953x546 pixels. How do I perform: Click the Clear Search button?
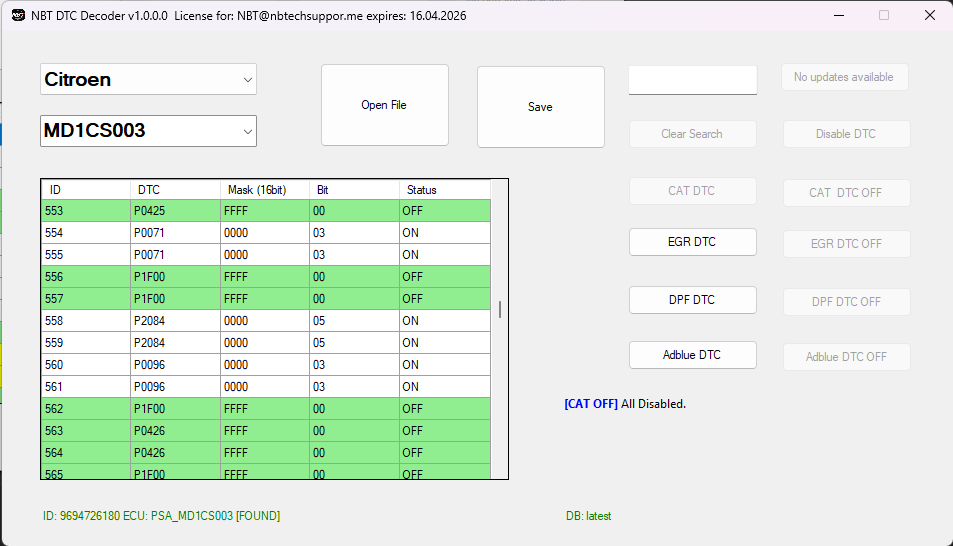(692, 134)
